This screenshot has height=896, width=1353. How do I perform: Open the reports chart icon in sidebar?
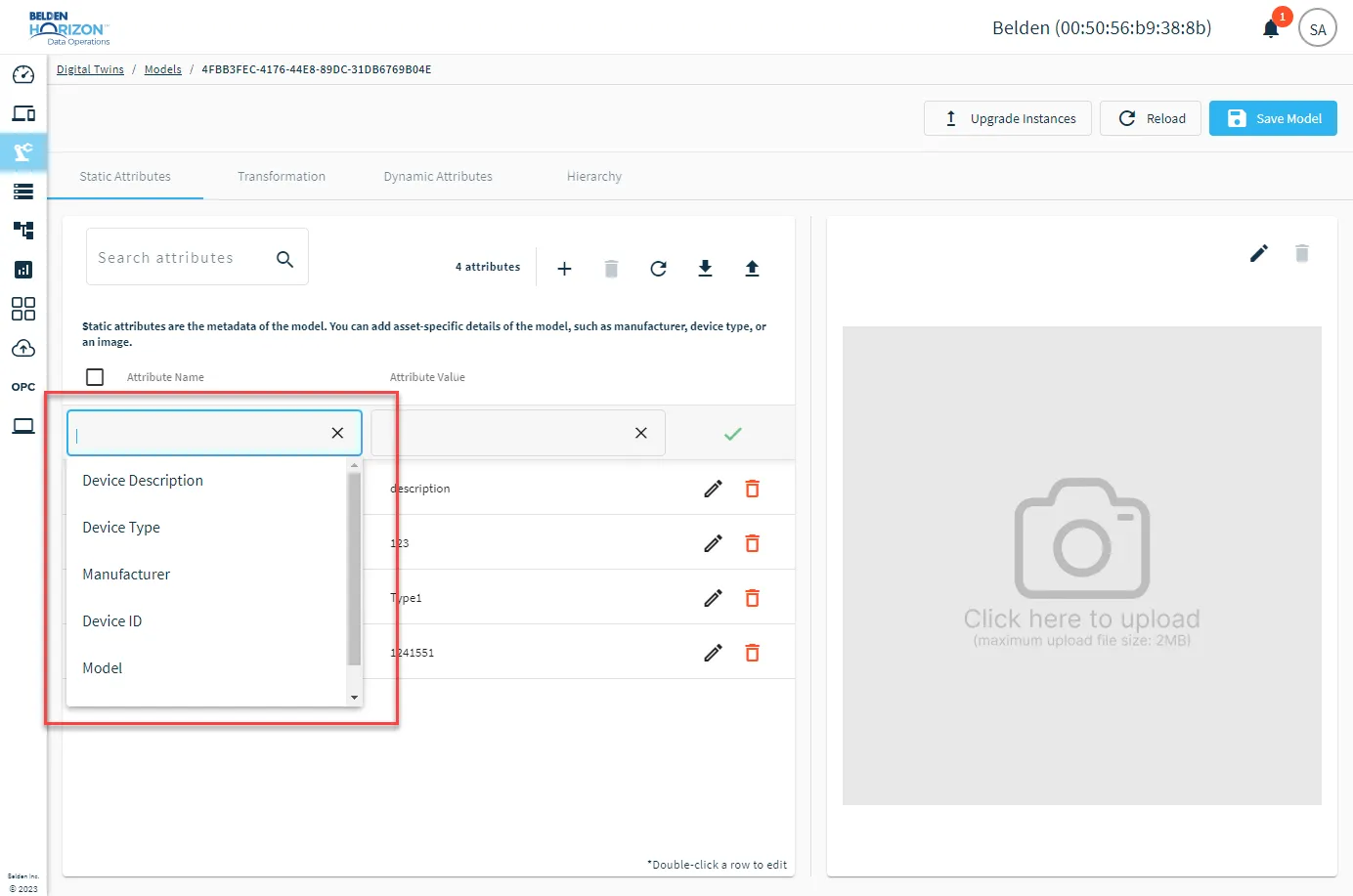23,270
